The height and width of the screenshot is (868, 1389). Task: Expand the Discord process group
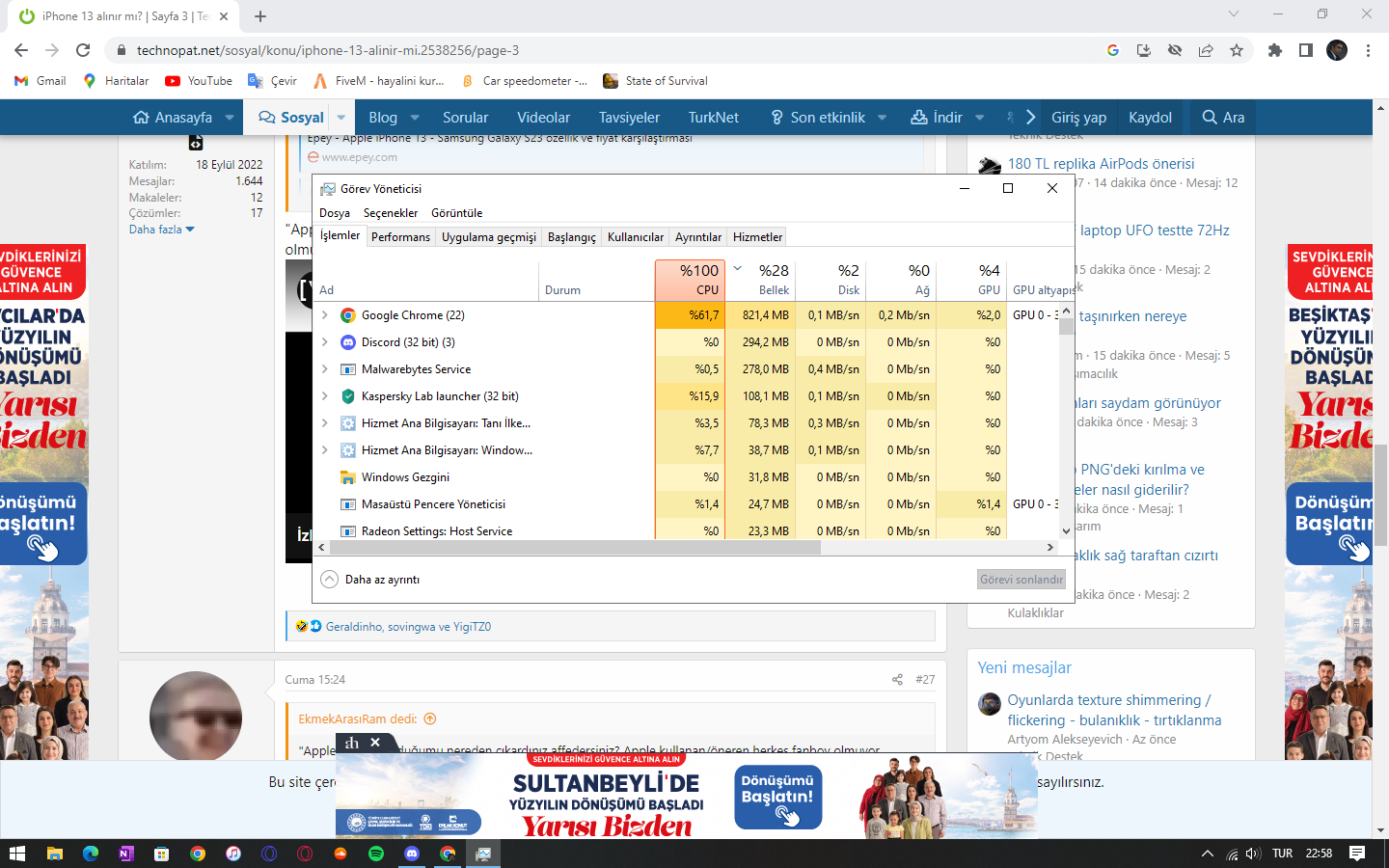point(325,342)
